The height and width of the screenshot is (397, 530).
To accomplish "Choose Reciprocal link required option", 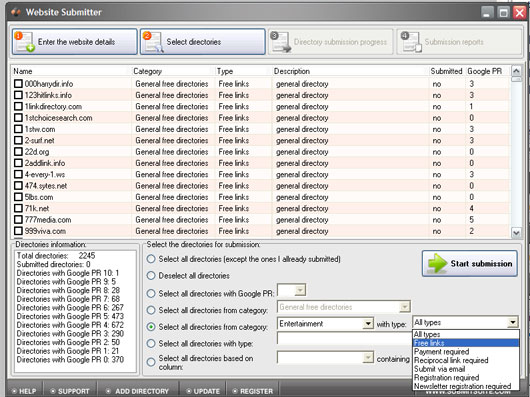I will pos(466,360).
